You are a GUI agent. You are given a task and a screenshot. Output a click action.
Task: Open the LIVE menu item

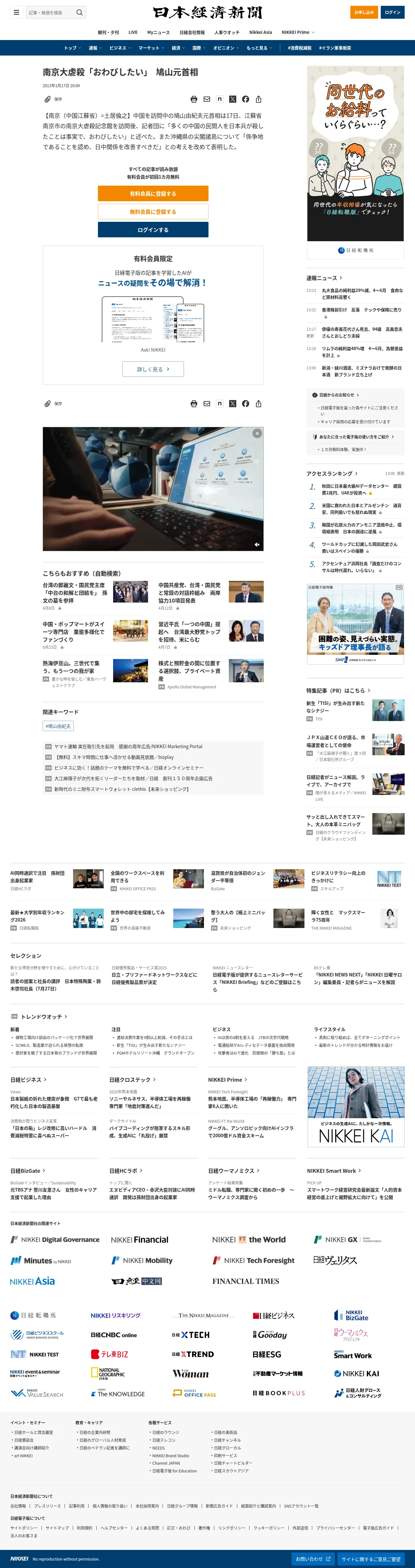coord(133,32)
